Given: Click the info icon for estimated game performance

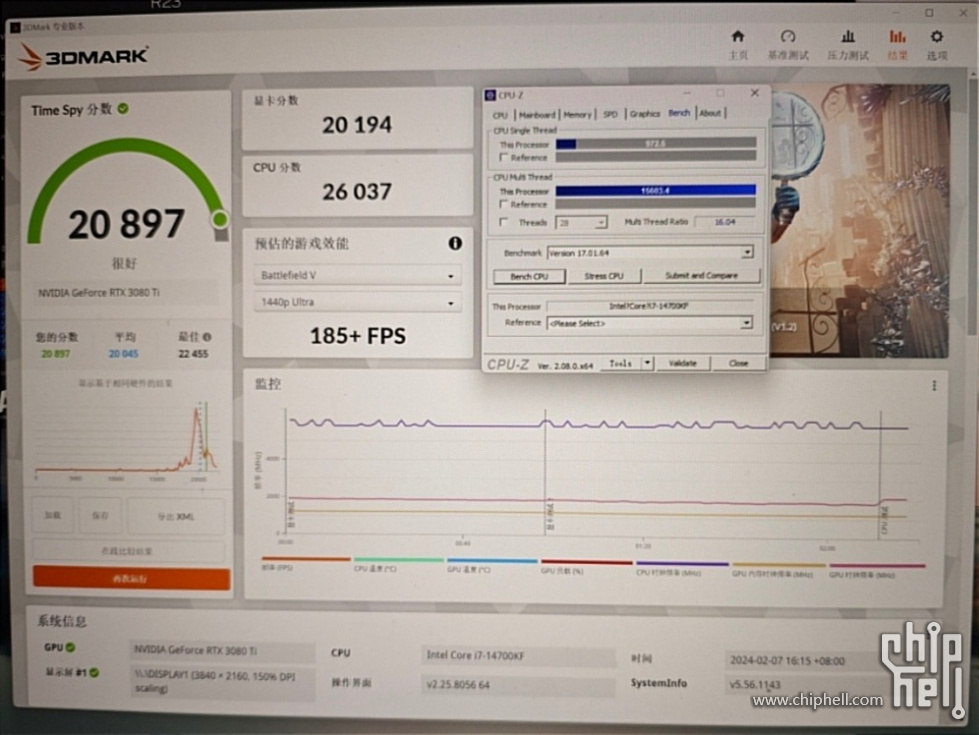Looking at the screenshot, I should tap(455, 243).
